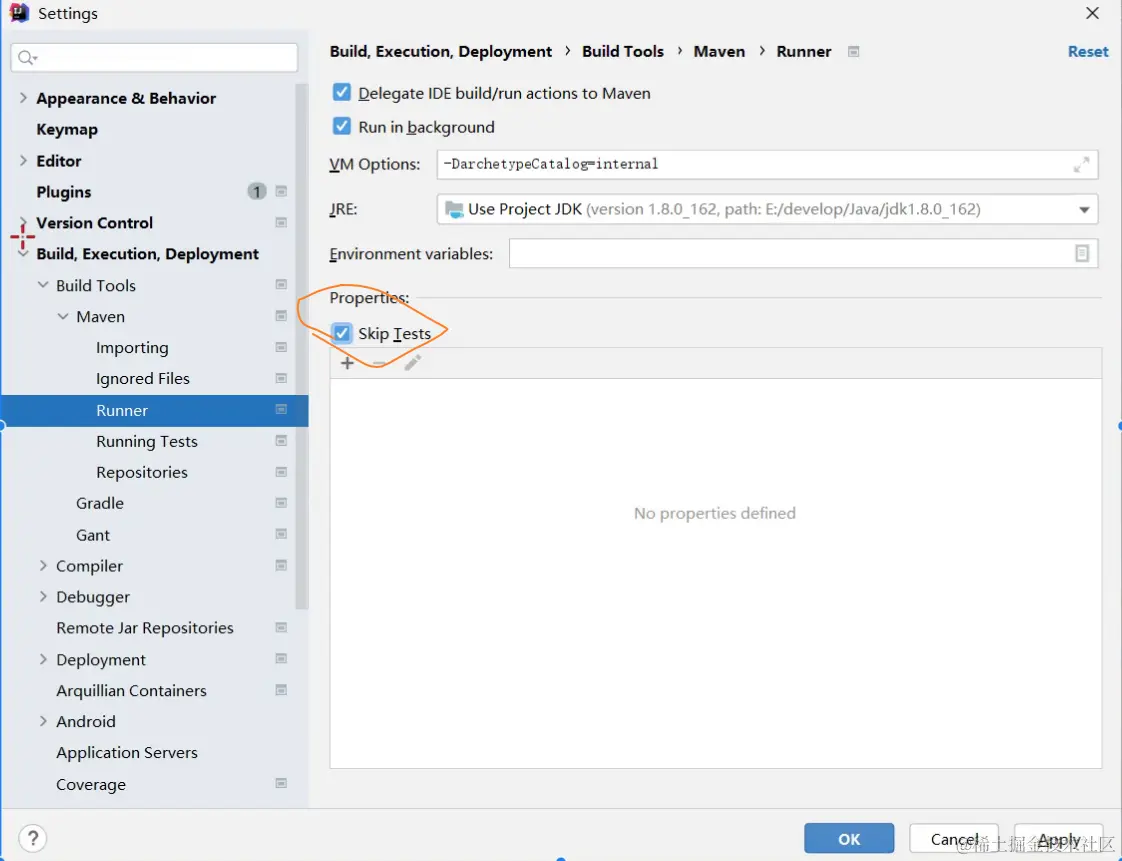This screenshot has height=861, width=1122.
Task: Click the project icon next to Arquillian Containers
Action: point(281,690)
